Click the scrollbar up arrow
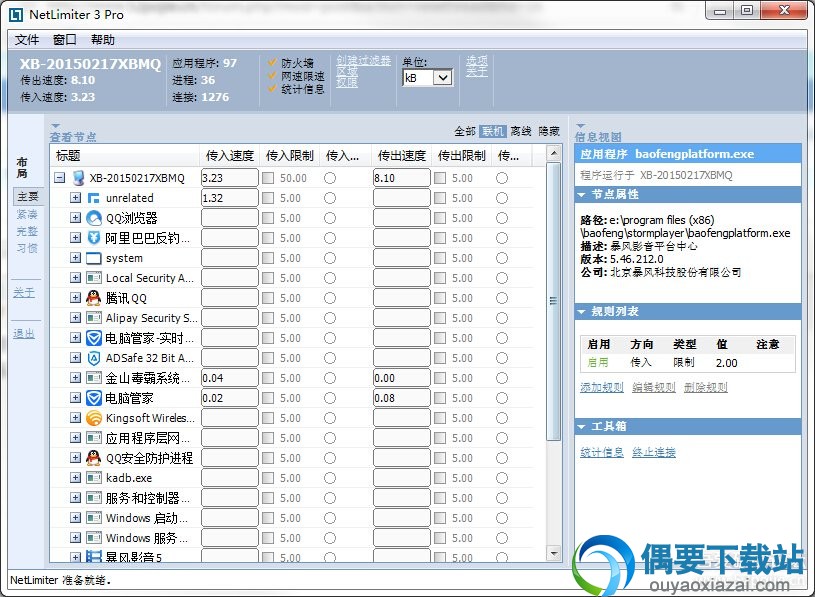Viewport: 815px width, 597px height. pos(554,153)
